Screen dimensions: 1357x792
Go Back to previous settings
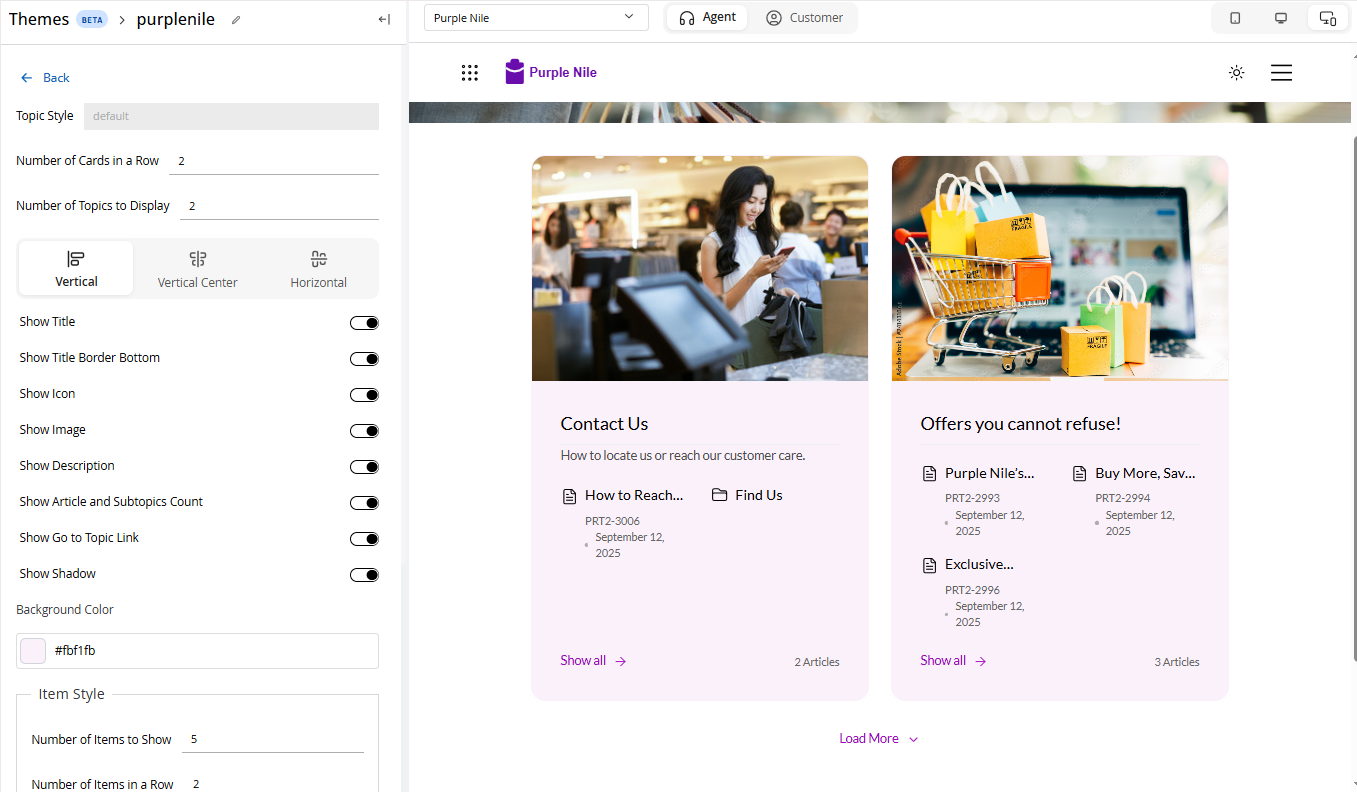tap(46, 78)
